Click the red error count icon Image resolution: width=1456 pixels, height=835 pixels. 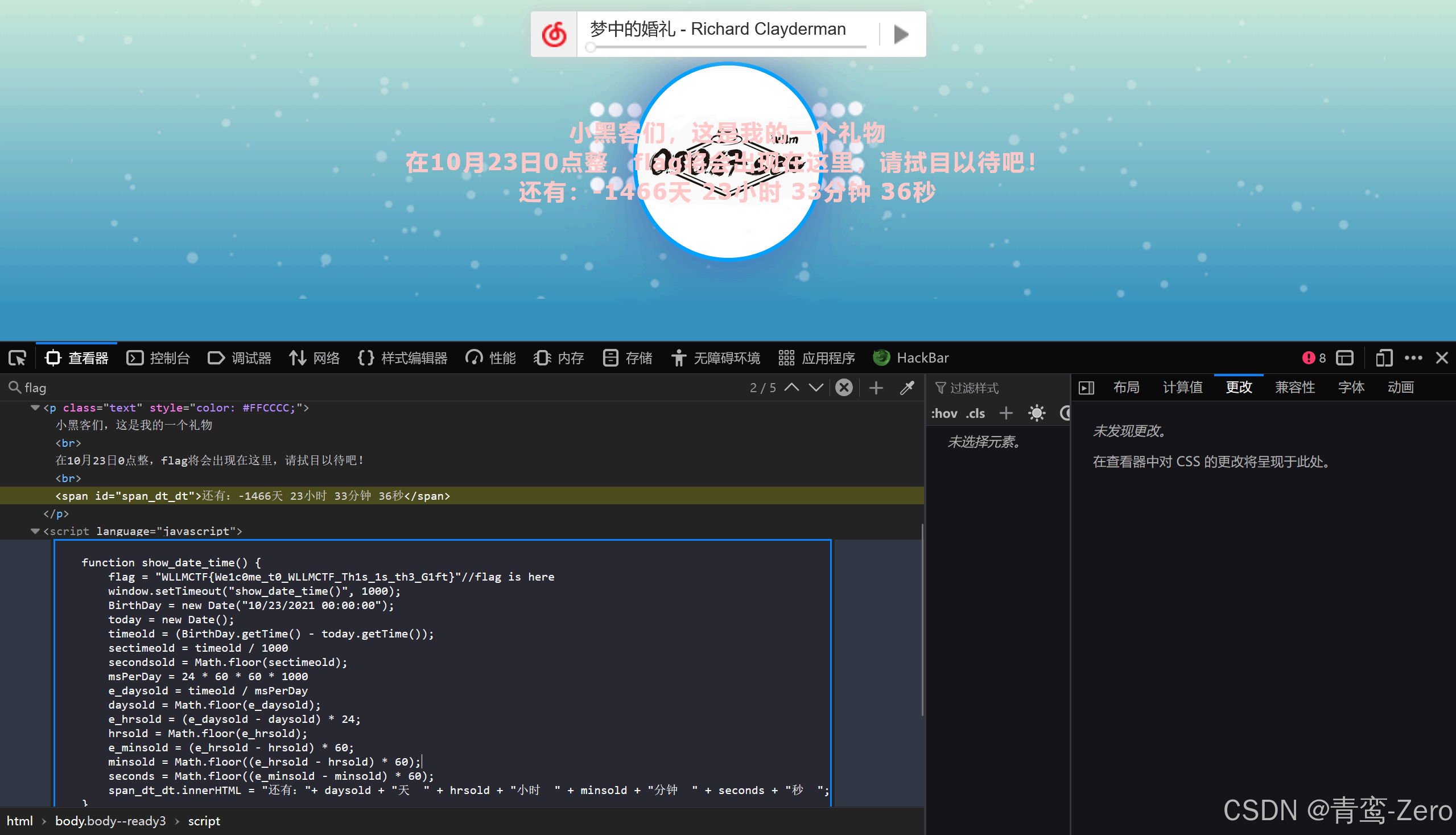coord(1309,358)
